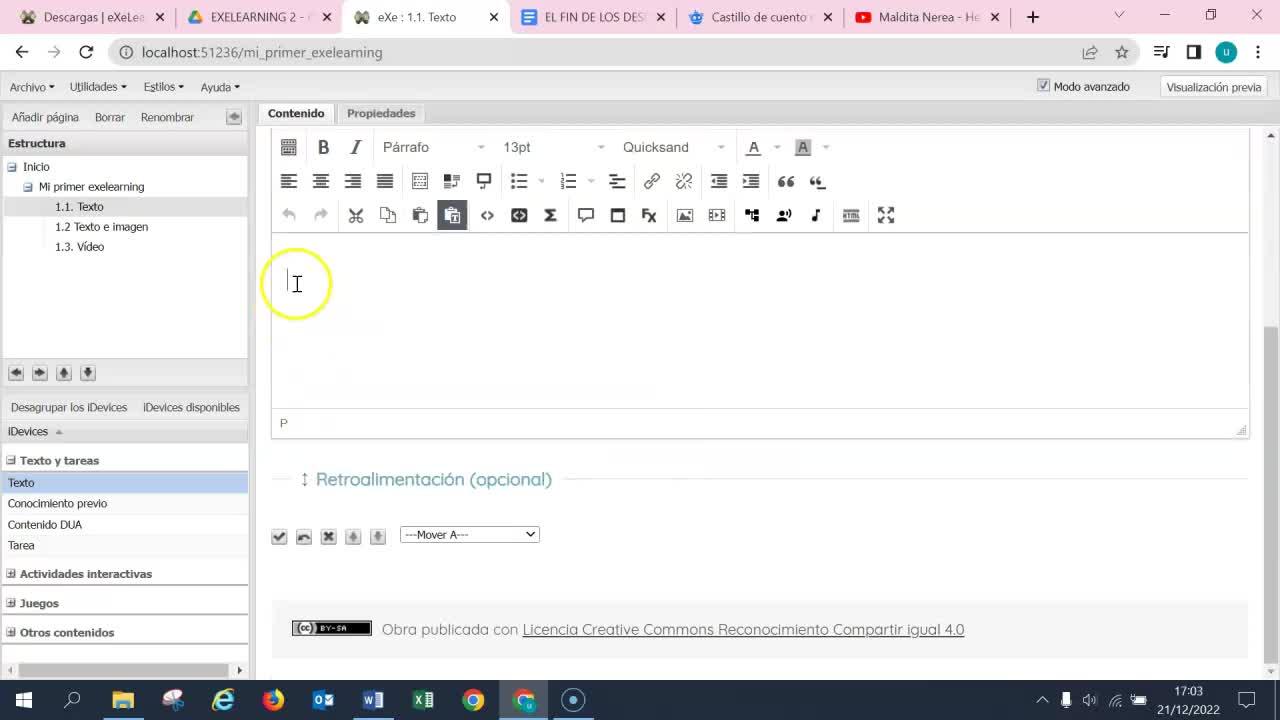Image resolution: width=1280 pixels, height=720 pixels.
Task: Open the Archivo menu
Action: (x=32, y=87)
